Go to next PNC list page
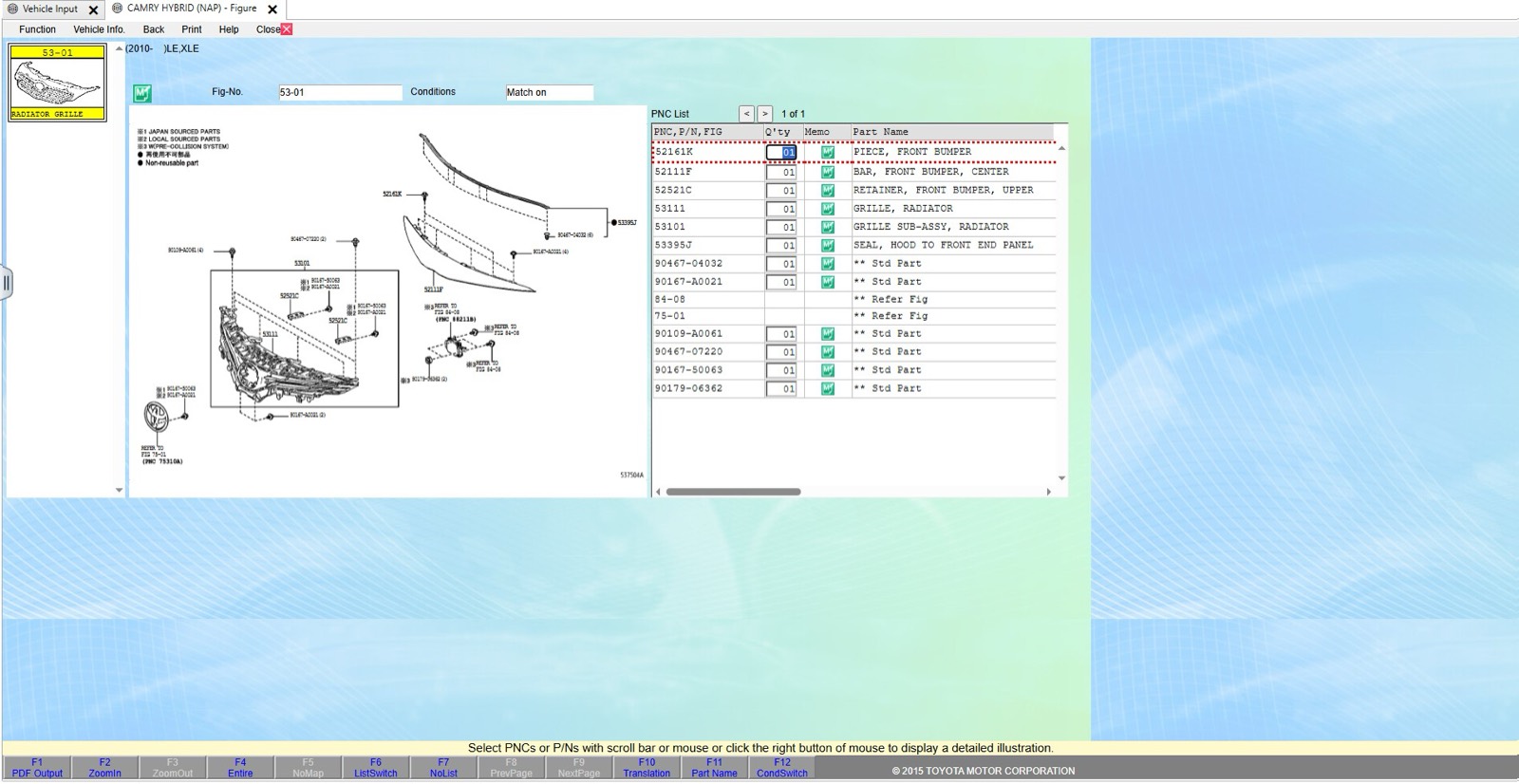 pyautogui.click(x=765, y=114)
